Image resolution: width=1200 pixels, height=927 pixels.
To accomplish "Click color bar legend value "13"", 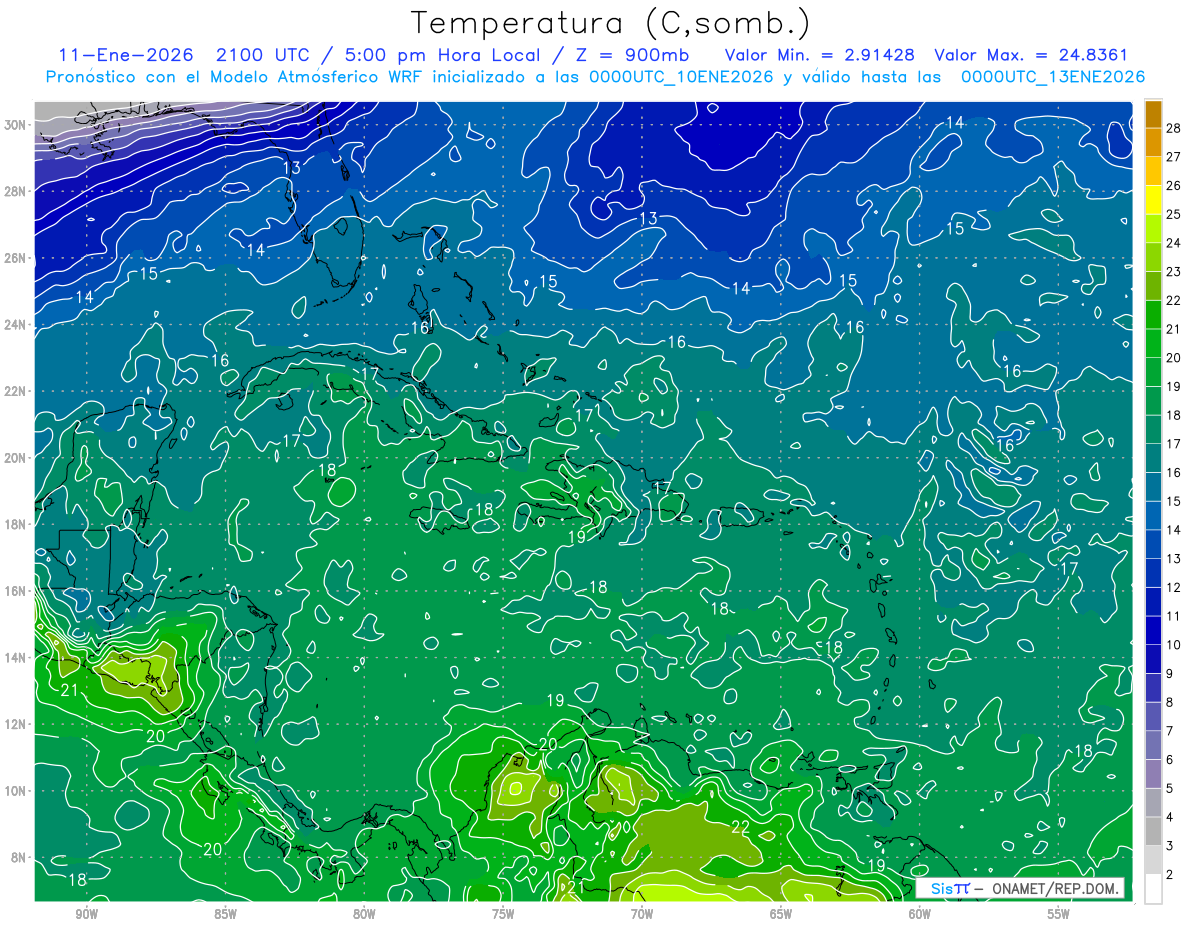I will pos(1174,559).
